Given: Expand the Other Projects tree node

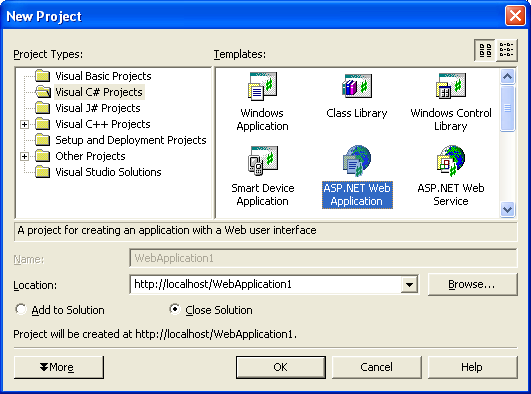Looking at the screenshot, I should click(24, 156).
